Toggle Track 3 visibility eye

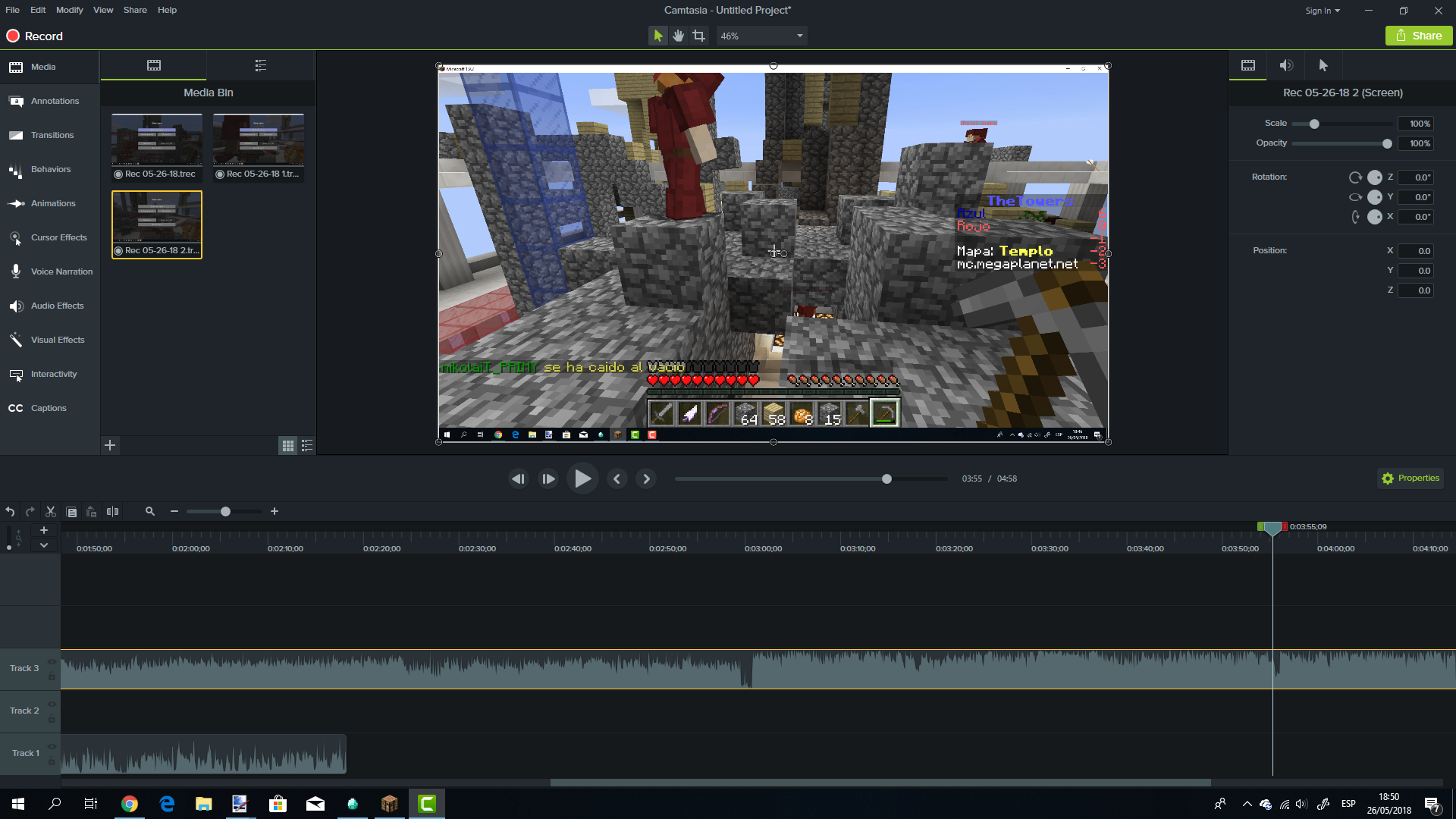pyautogui.click(x=52, y=662)
